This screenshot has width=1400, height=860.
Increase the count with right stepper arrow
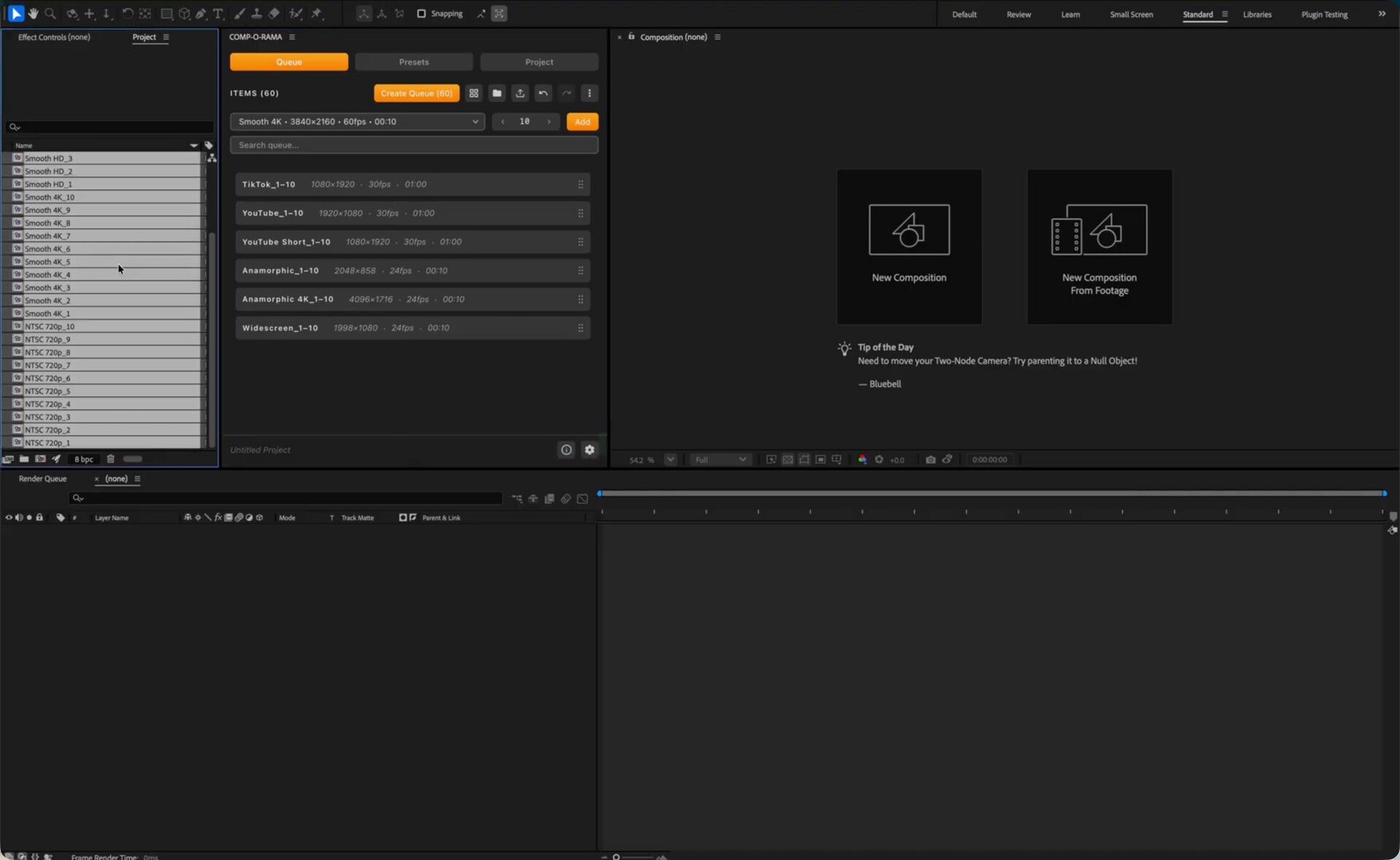point(549,122)
